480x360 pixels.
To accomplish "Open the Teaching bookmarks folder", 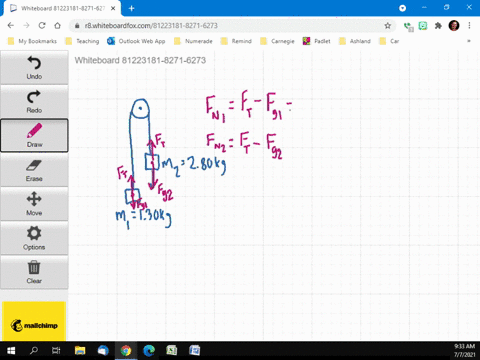I will tap(82, 41).
